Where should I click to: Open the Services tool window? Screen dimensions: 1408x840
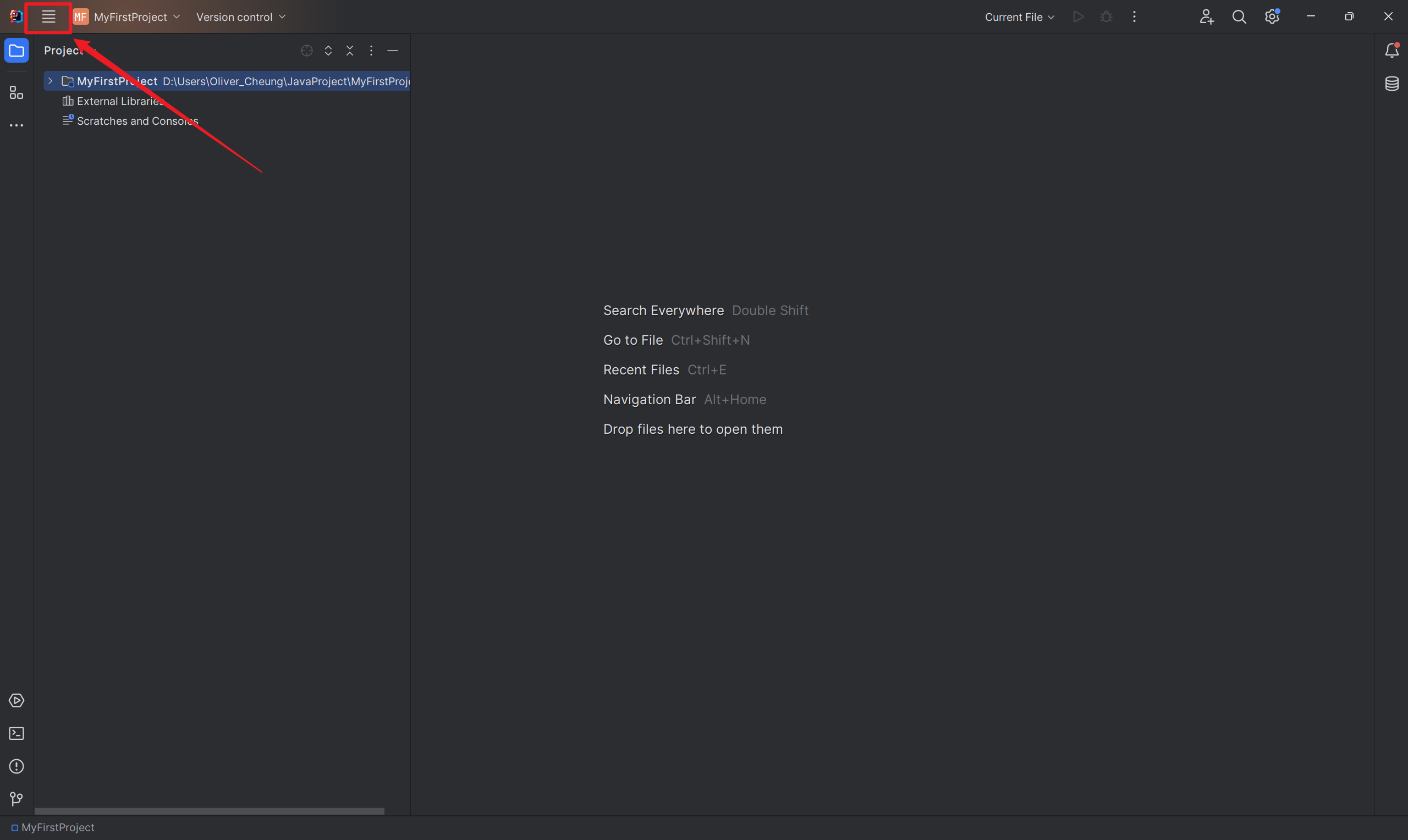[x=16, y=700]
